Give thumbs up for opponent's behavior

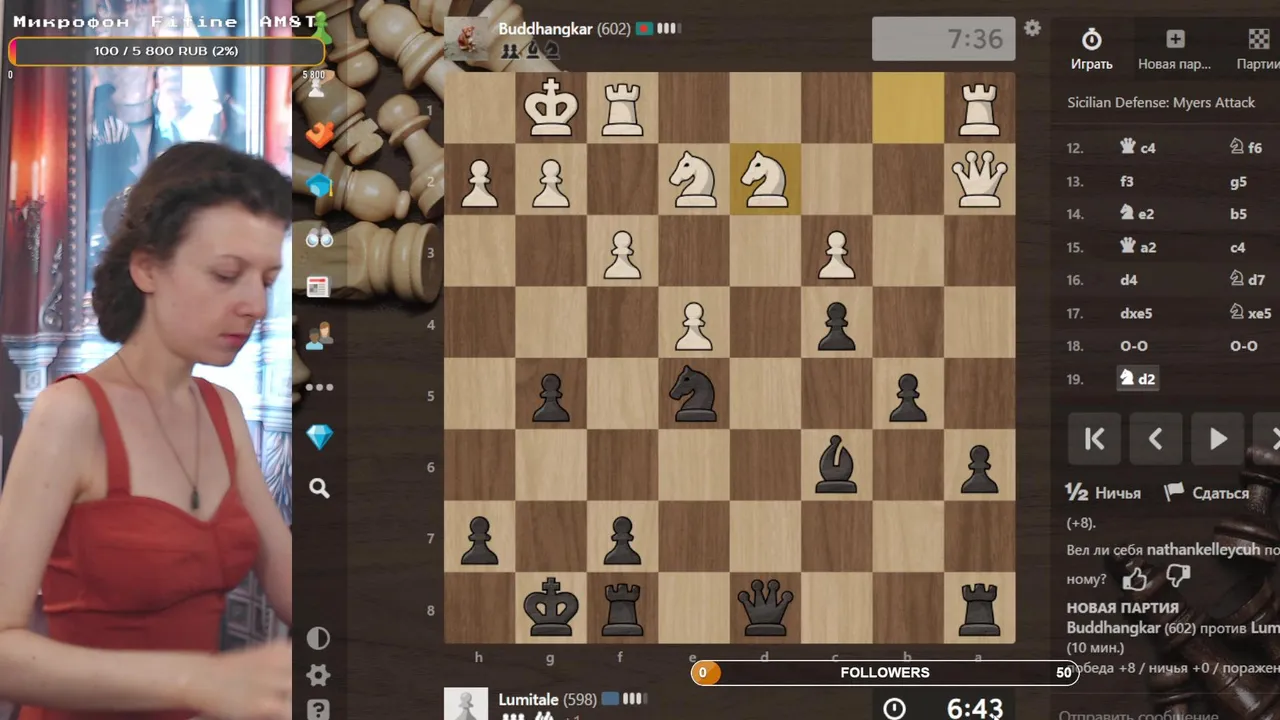[x=1135, y=578]
